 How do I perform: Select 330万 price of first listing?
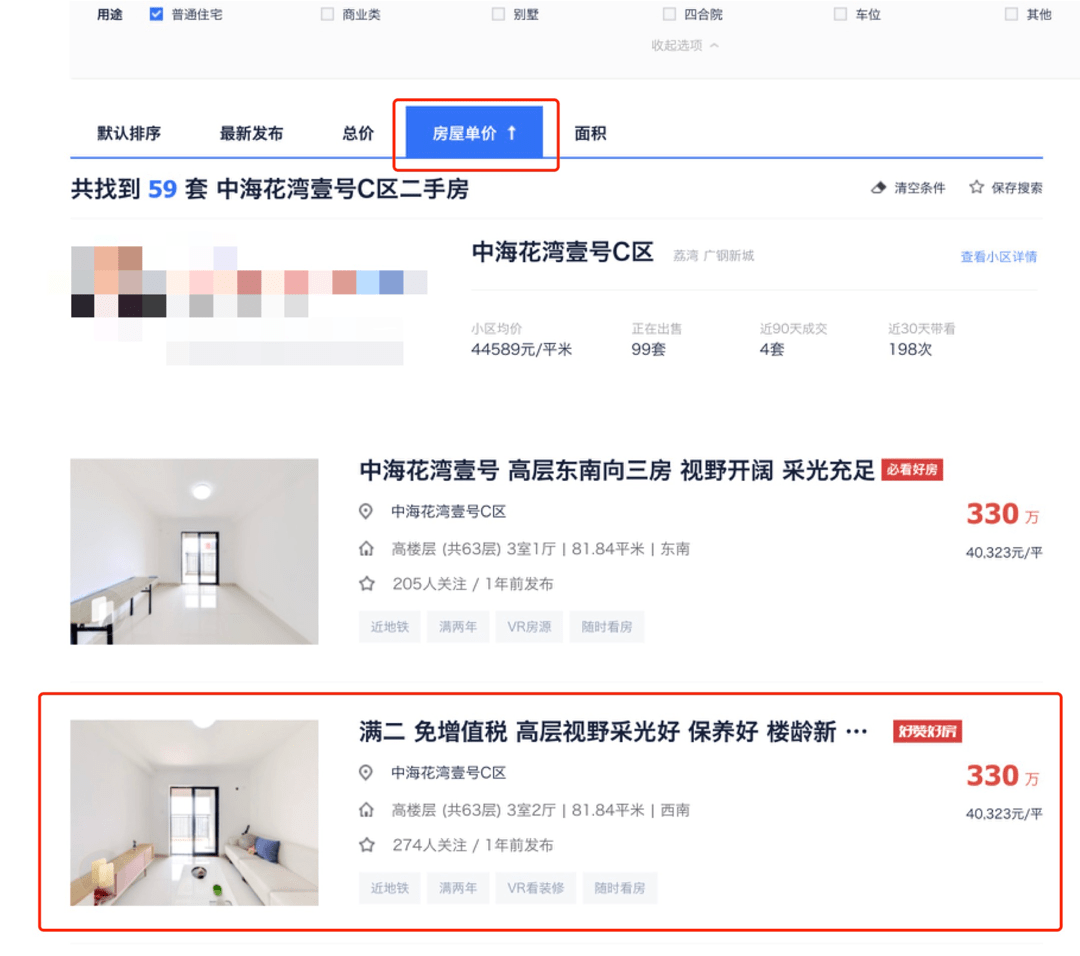[x=1002, y=514]
